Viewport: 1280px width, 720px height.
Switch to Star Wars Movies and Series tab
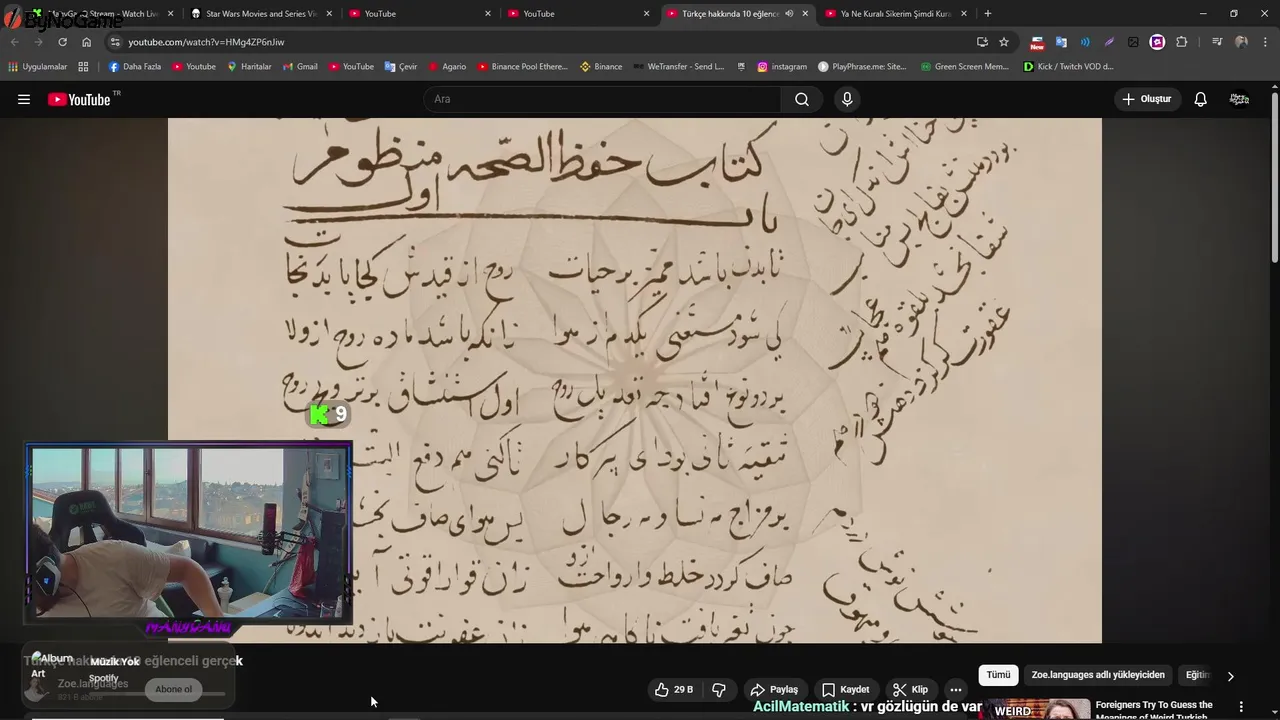coord(261,14)
